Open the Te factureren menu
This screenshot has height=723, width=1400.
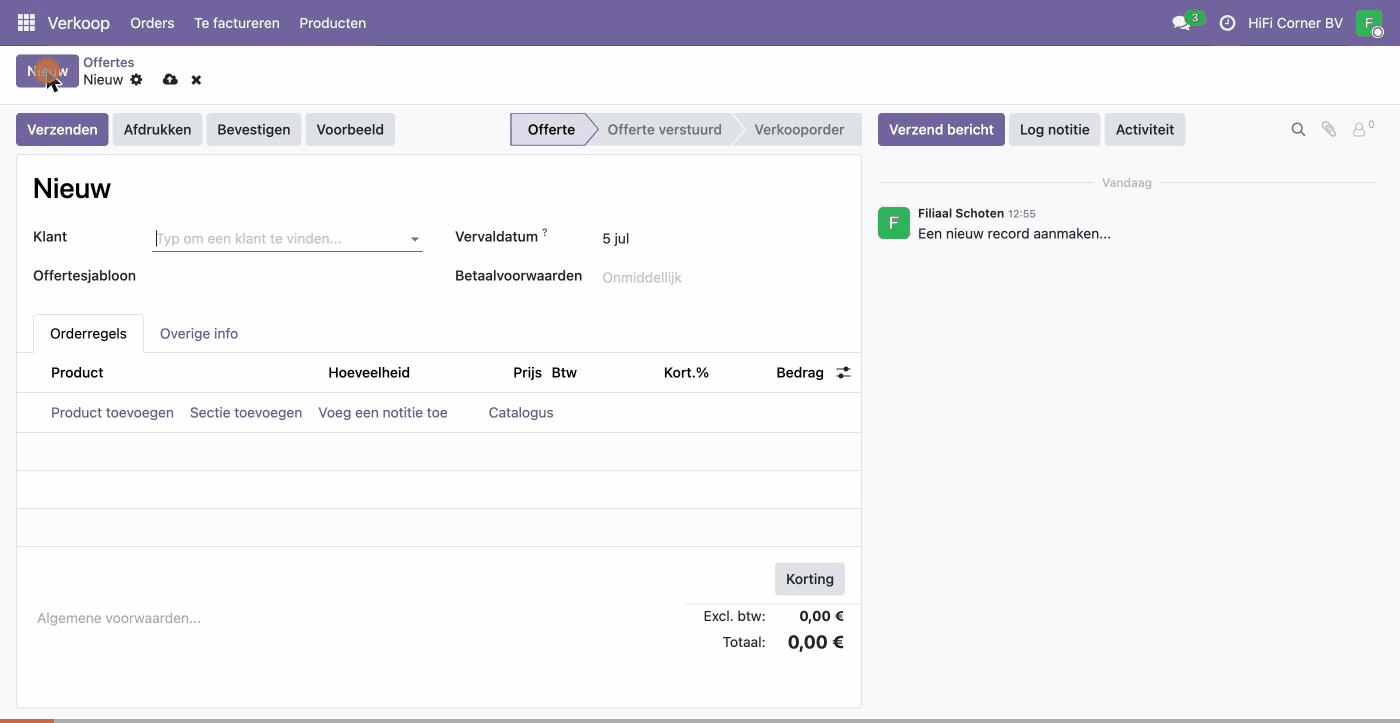click(237, 22)
